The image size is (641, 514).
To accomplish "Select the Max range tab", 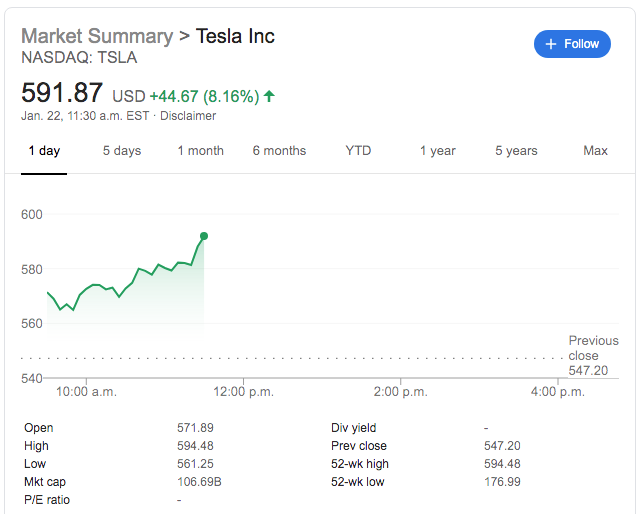I will click(595, 151).
